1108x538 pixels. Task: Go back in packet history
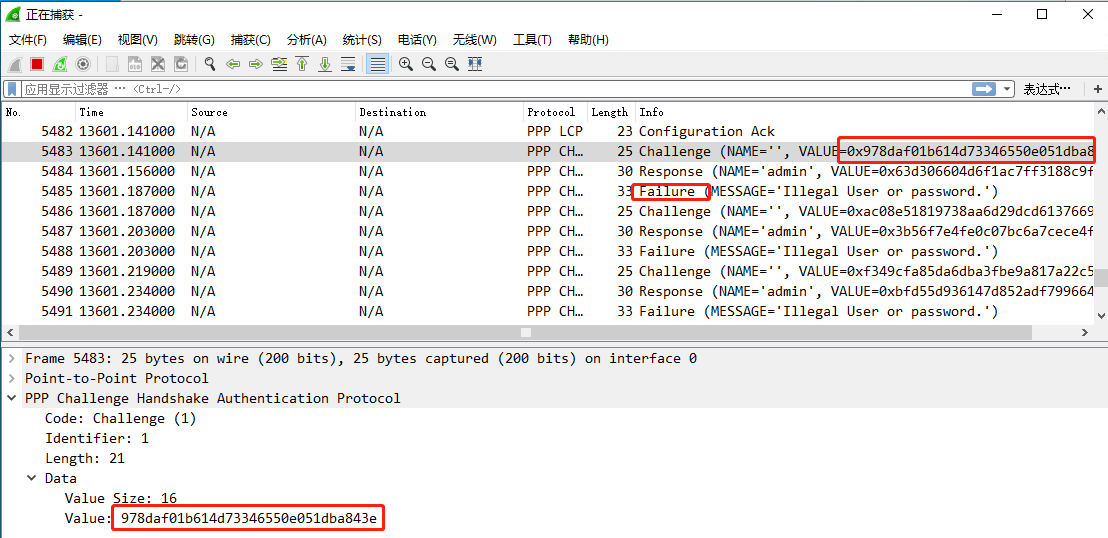pos(232,64)
